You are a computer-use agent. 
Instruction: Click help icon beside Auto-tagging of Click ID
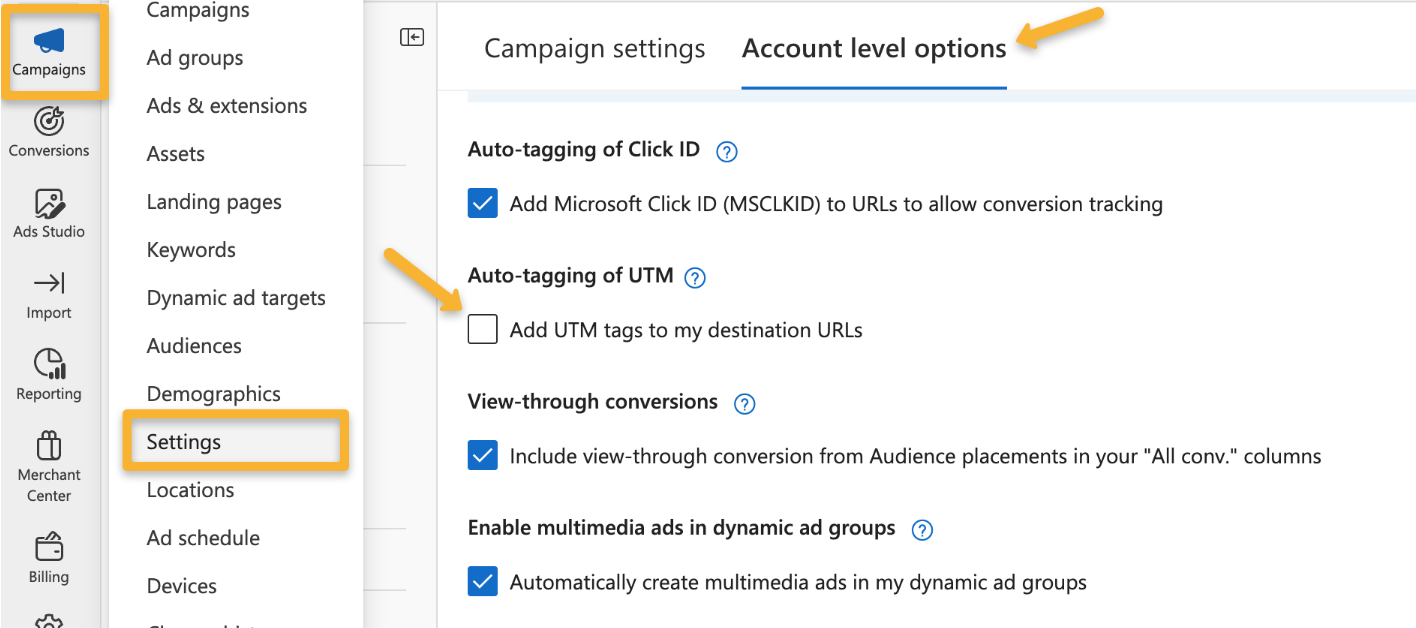point(728,152)
